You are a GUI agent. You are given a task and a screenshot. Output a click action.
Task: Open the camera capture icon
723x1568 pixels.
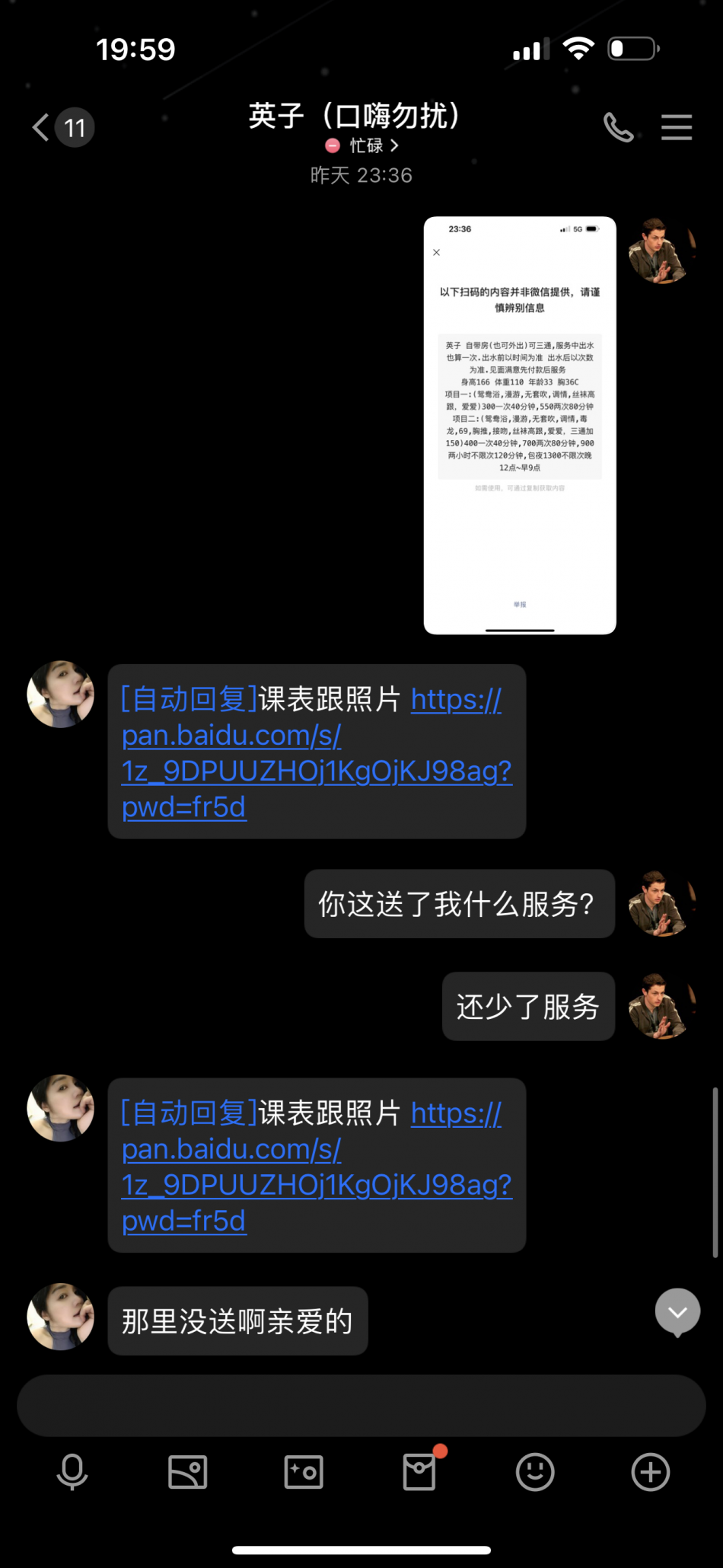point(304,1471)
